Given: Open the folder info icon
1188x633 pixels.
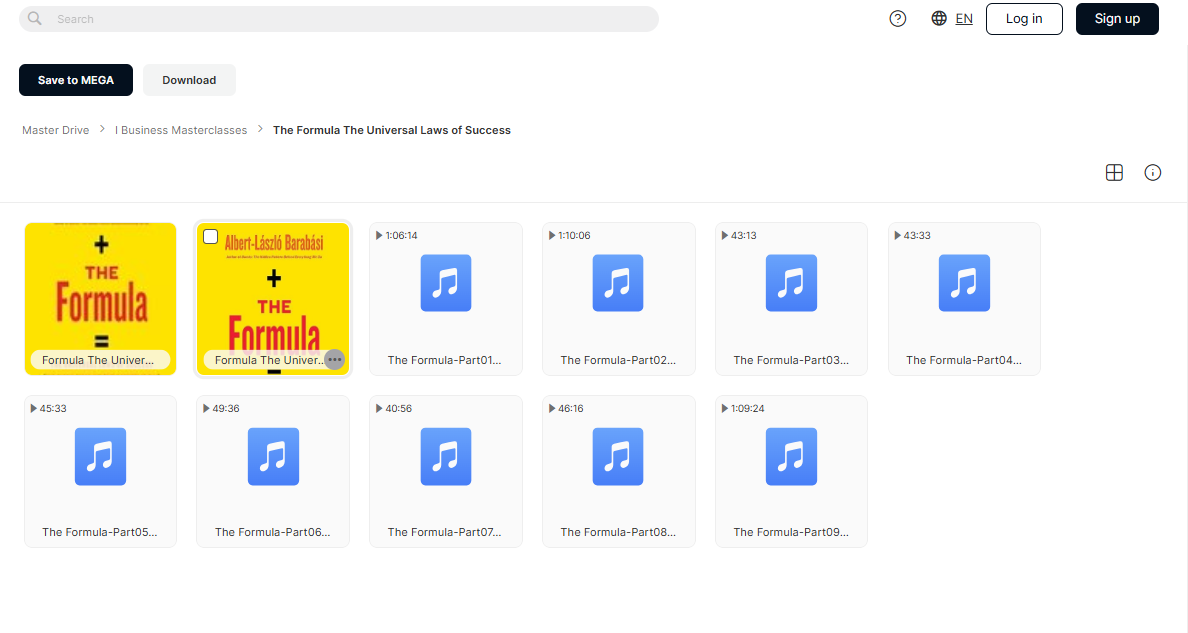Looking at the screenshot, I should tap(1152, 173).
